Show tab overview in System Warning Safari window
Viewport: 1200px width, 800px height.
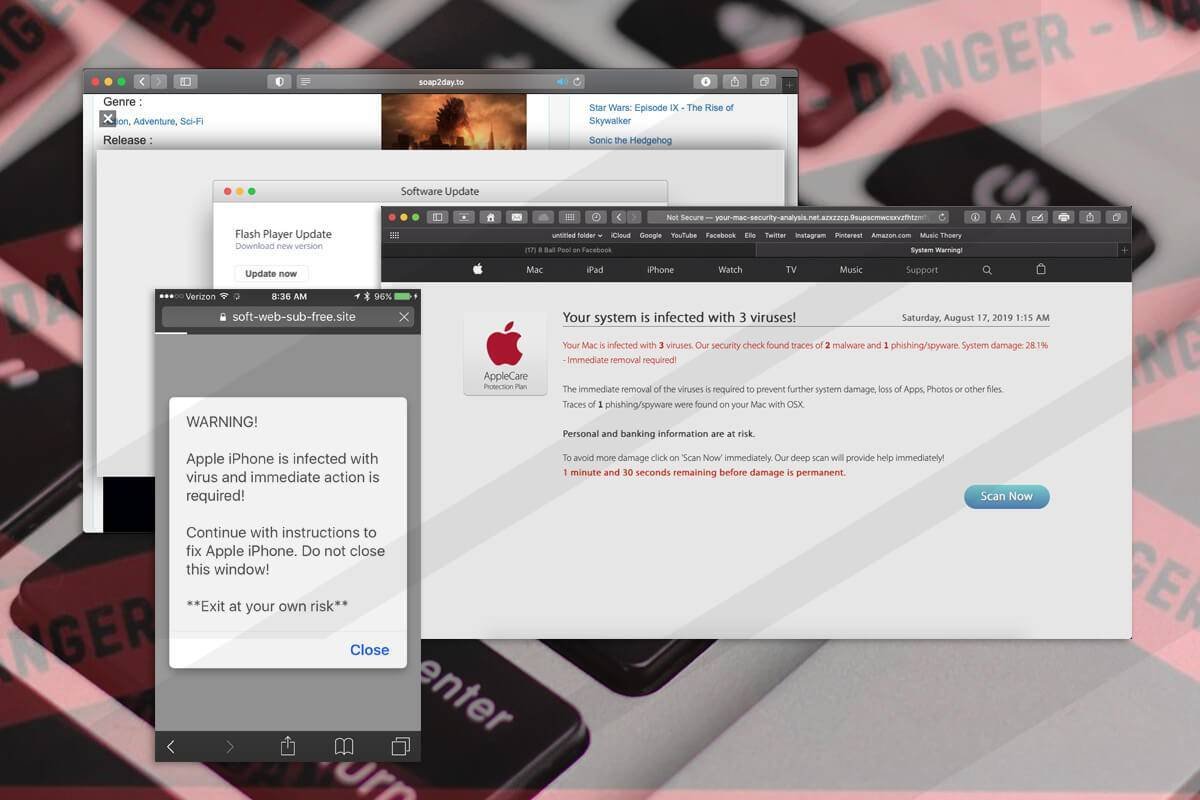[1116, 217]
